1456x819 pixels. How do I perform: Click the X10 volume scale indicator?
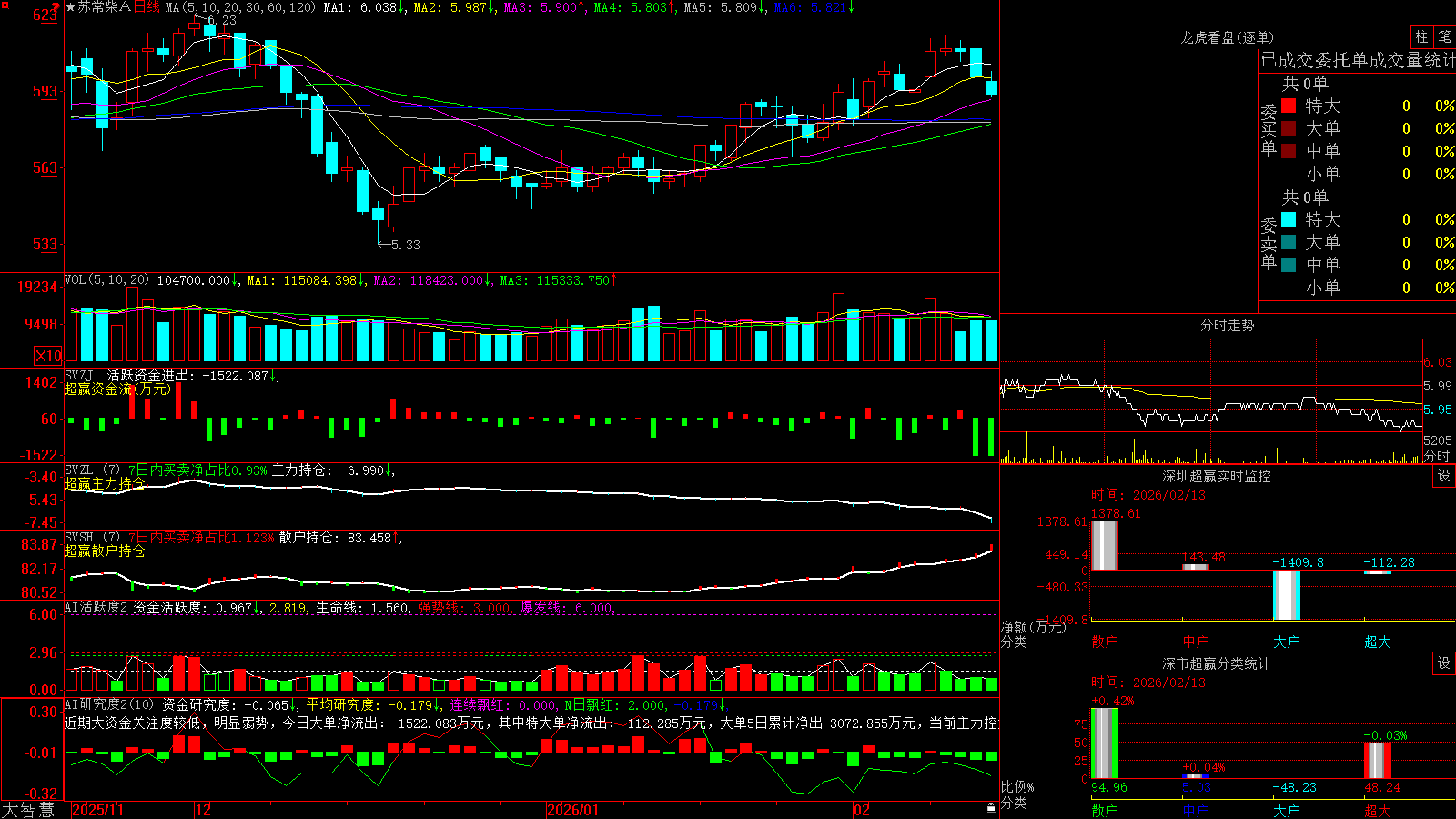point(48,356)
